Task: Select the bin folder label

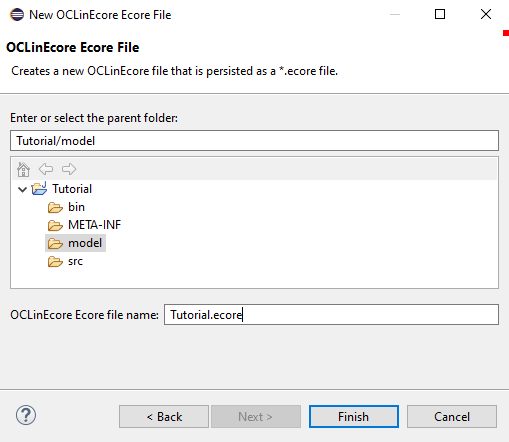Action: [x=76, y=207]
